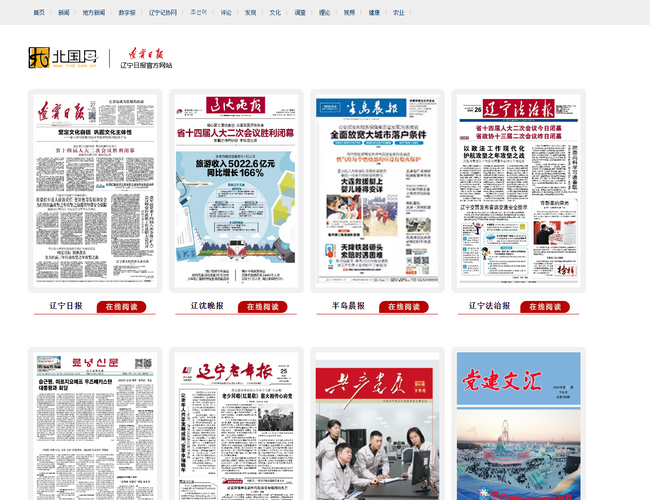
Task: Click 在线阅读 for 辽沈晚报
Action: coord(263,307)
